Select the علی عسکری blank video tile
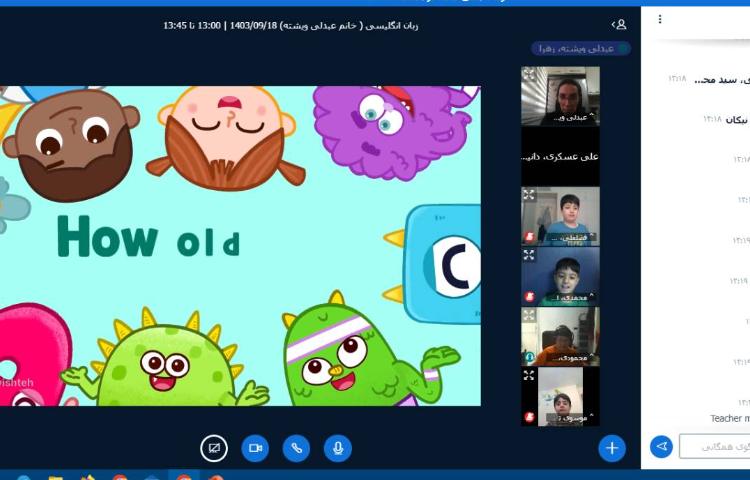 pyautogui.click(x=560, y=156)
